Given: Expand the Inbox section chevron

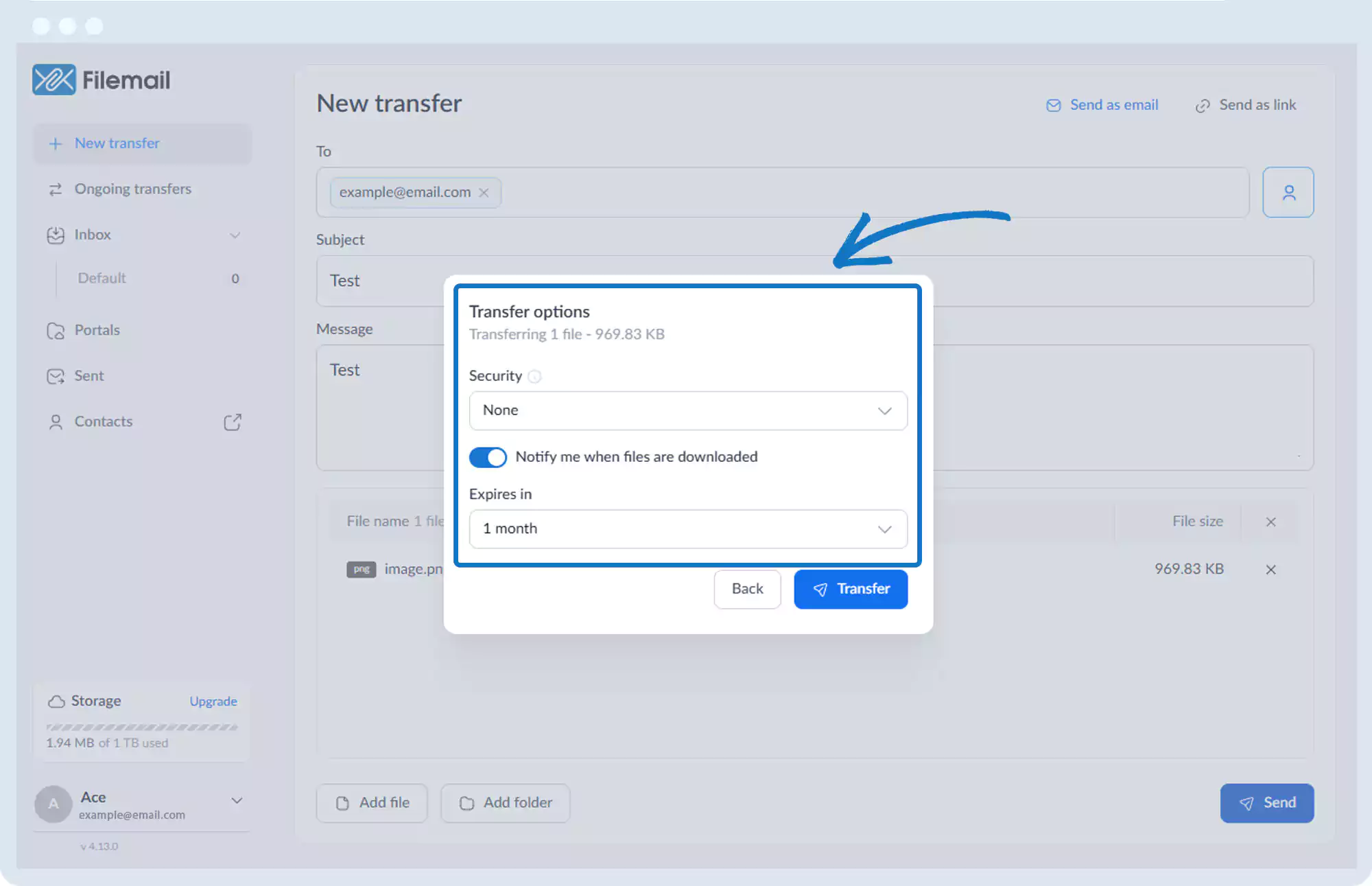Looking at the screenshot, I should point(235,235).
